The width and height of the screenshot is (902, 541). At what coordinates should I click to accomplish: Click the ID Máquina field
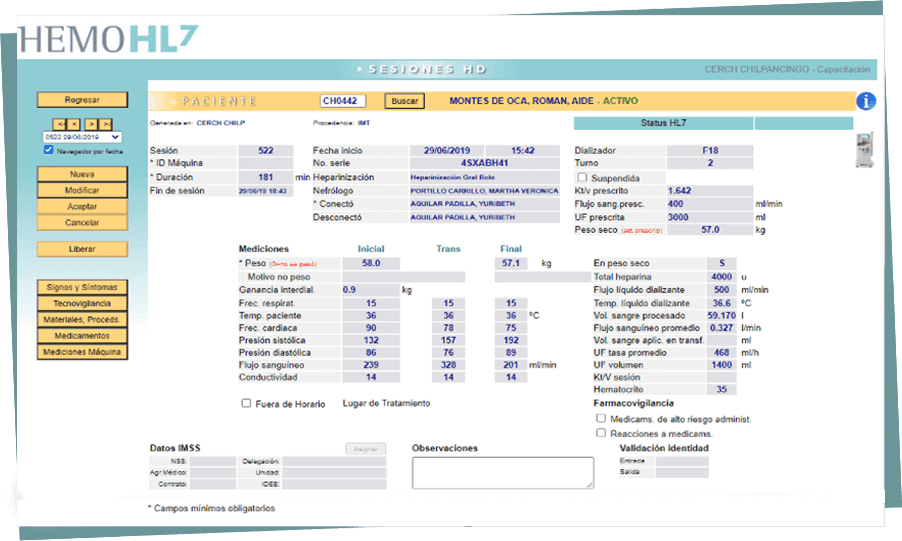tap(266, 163)
